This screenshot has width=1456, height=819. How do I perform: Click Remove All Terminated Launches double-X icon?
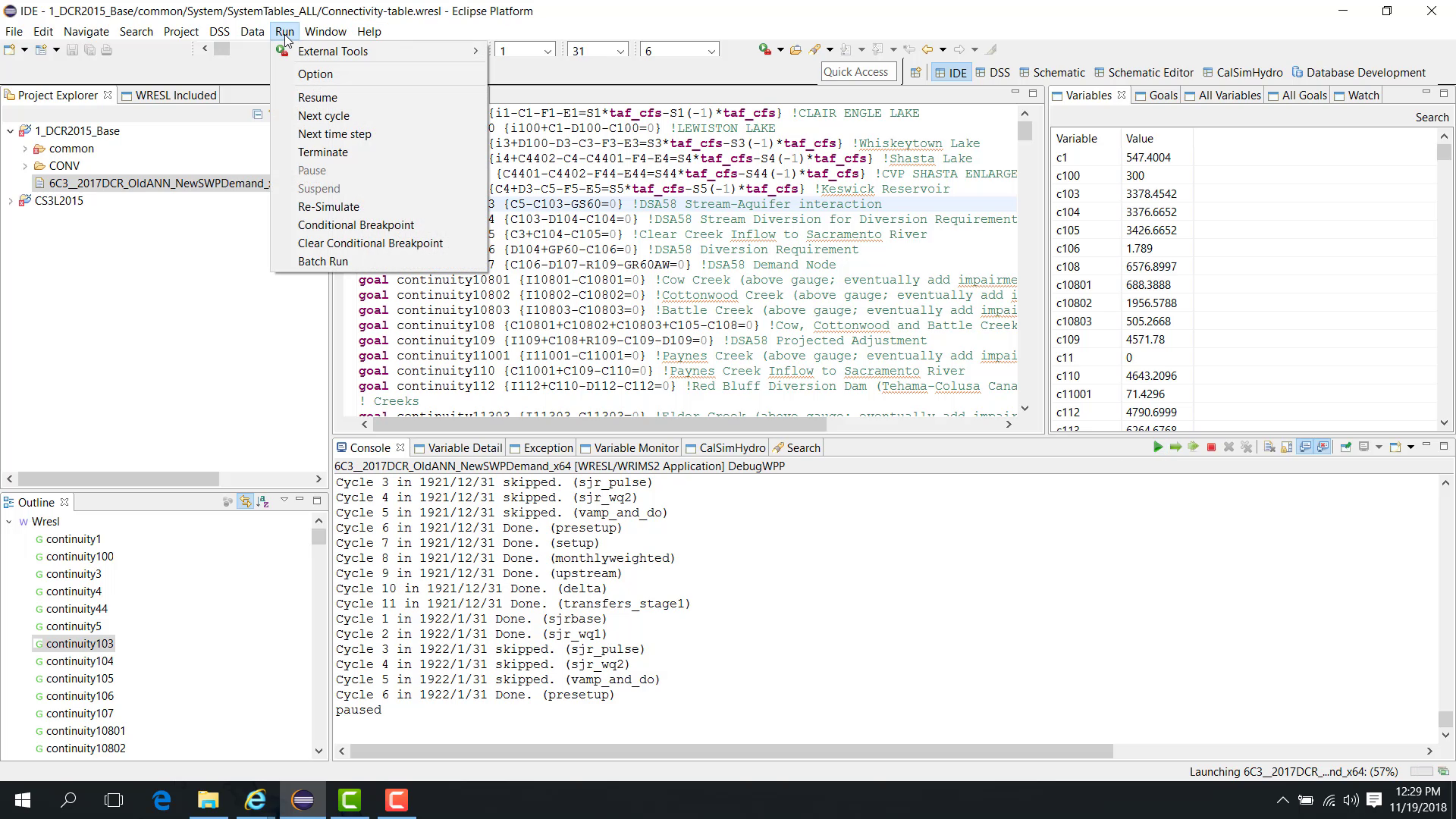click(x=1246, y=447)
